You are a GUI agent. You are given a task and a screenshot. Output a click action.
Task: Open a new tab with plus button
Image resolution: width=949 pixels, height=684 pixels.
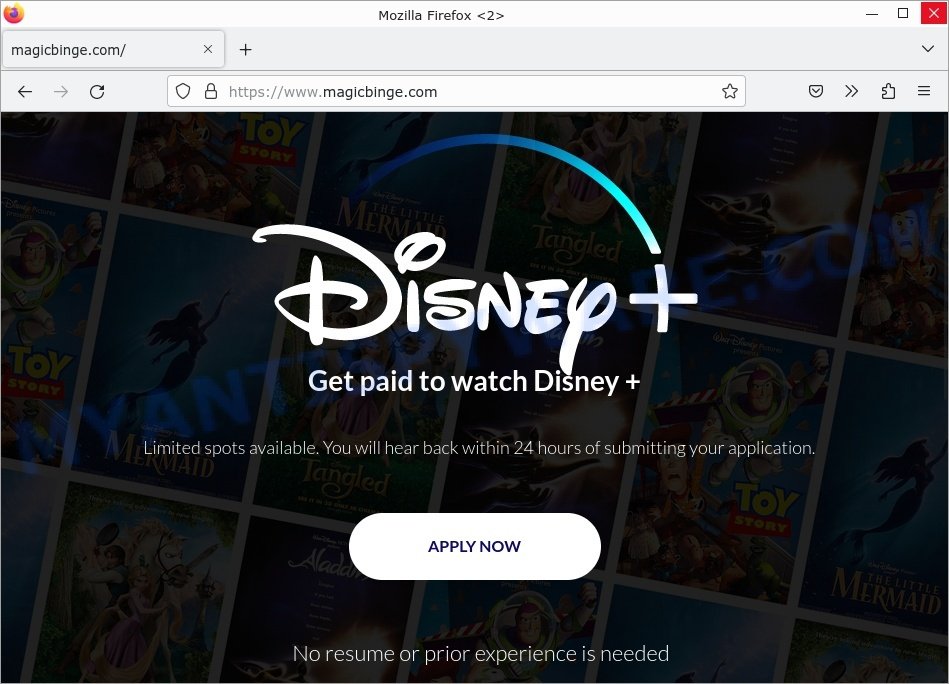click(x=245, y=50)
